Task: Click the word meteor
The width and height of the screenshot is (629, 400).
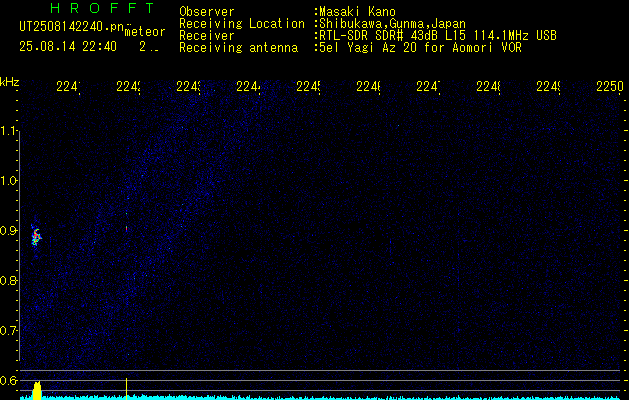Action: pyautogui.click(x=145, y=32)
